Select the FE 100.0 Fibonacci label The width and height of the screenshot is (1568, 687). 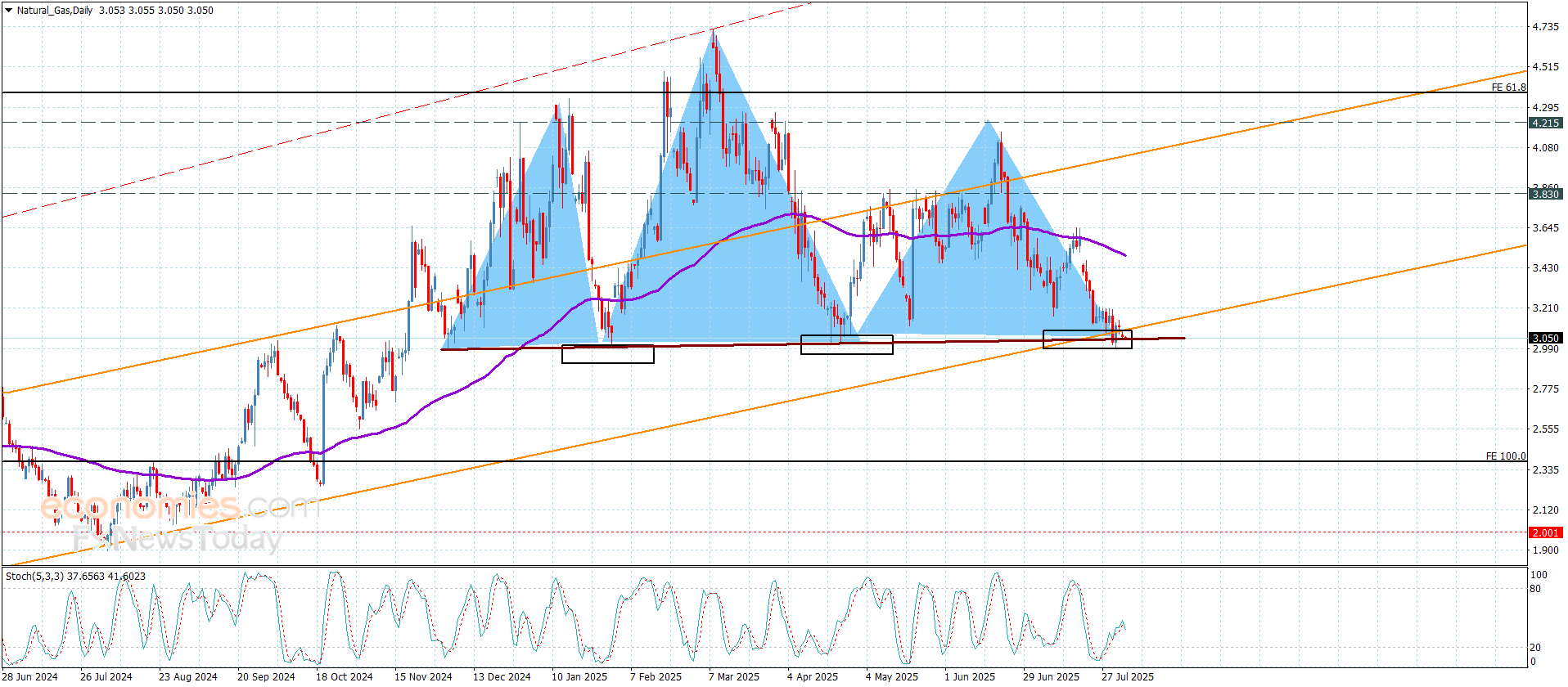pyautogui.click(x=1506, y=456)
